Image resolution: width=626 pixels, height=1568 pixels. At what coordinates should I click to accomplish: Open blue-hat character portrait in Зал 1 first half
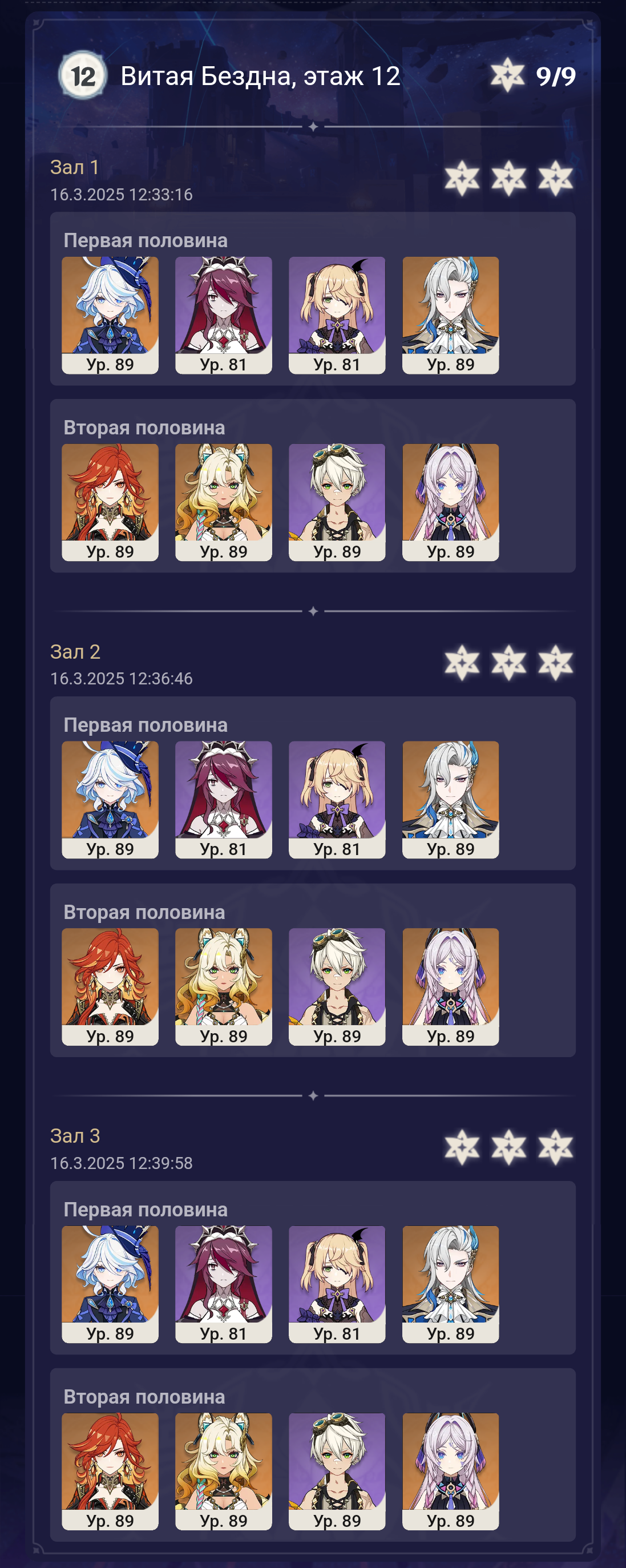(110, 315)
